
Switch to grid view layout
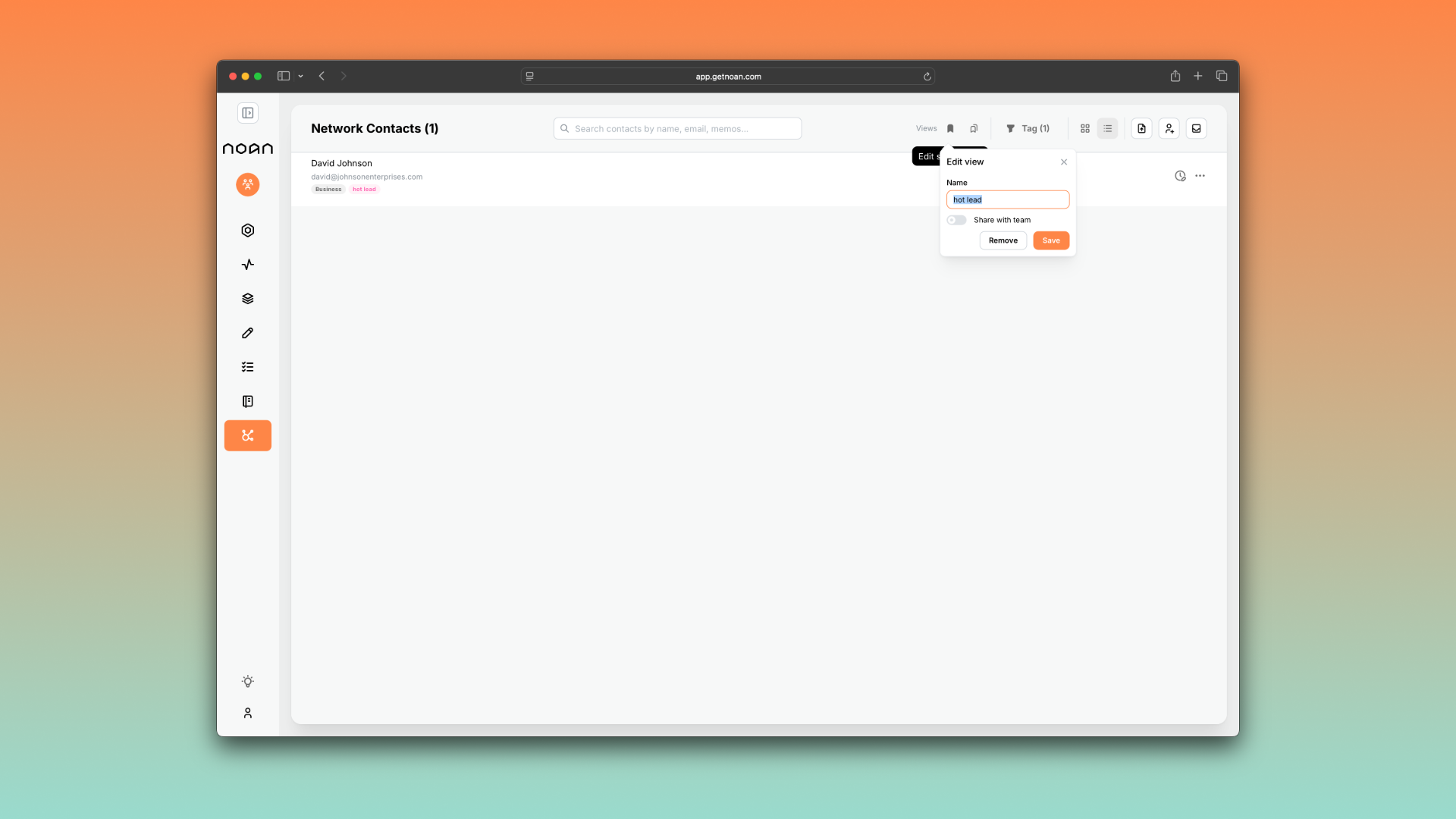point(1085,129)
